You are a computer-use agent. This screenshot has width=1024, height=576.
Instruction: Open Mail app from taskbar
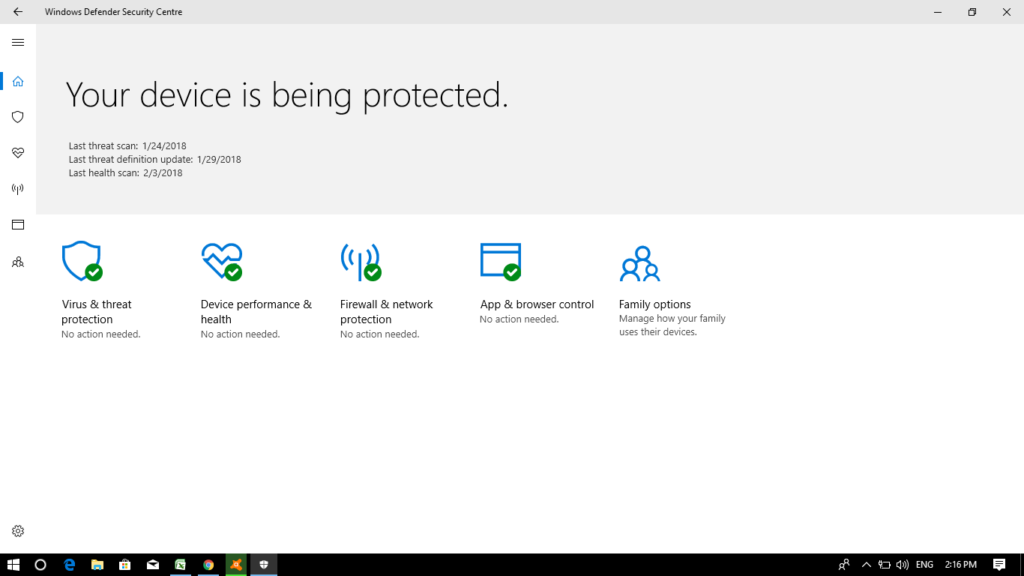pyautogui.click(x=153, y=565)
